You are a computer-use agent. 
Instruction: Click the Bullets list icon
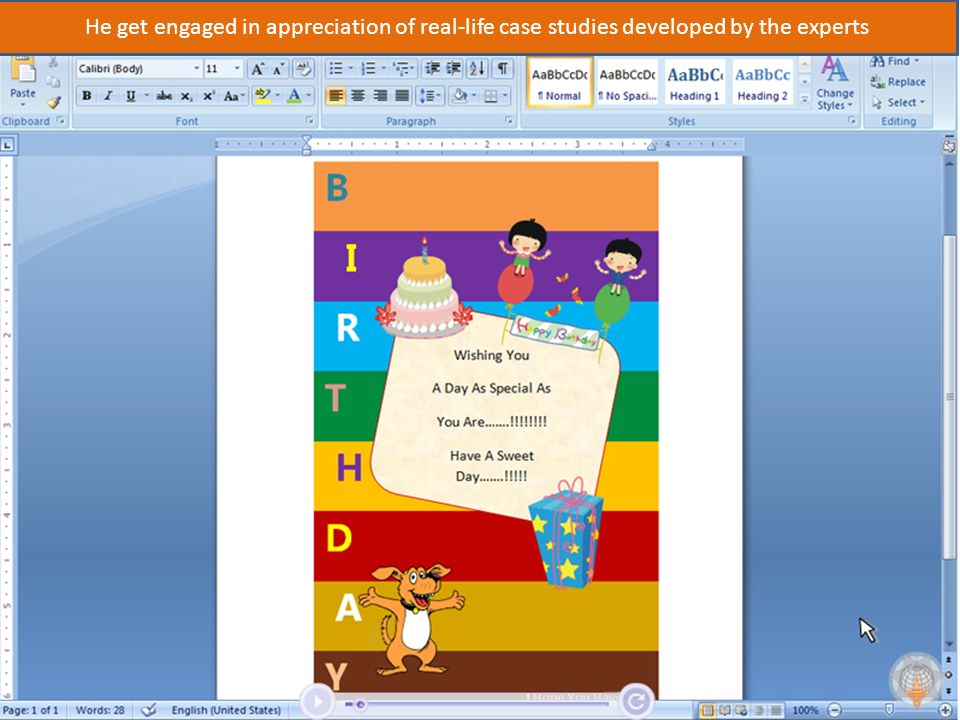pos(336,69)
